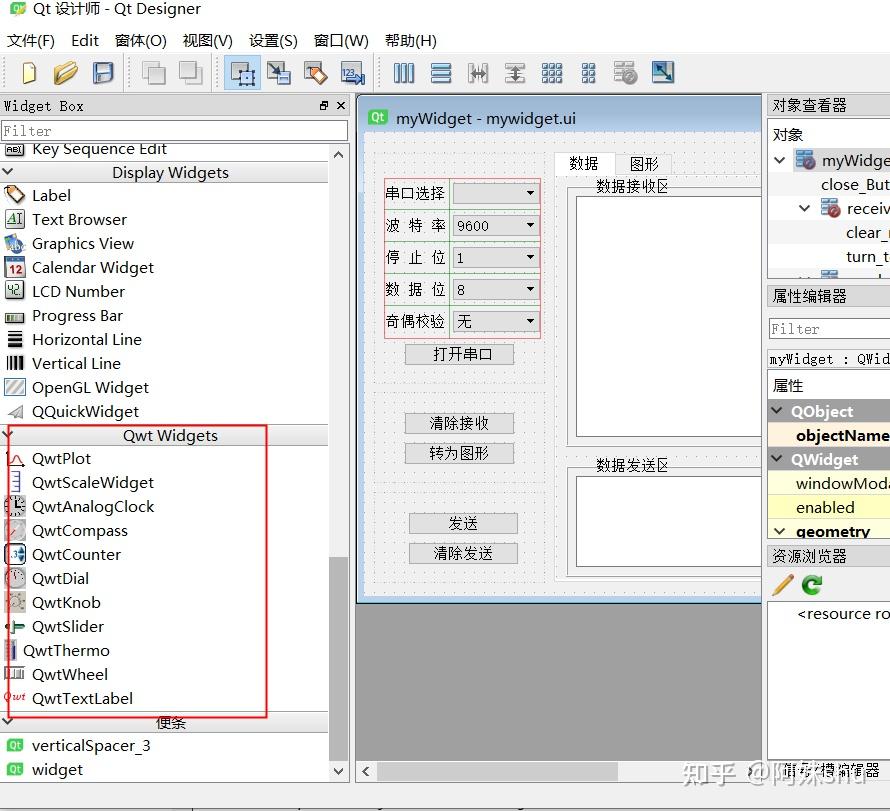Open a file with the folder icon
This screenshot has height=811, width=890.
[x=65, y=73]
